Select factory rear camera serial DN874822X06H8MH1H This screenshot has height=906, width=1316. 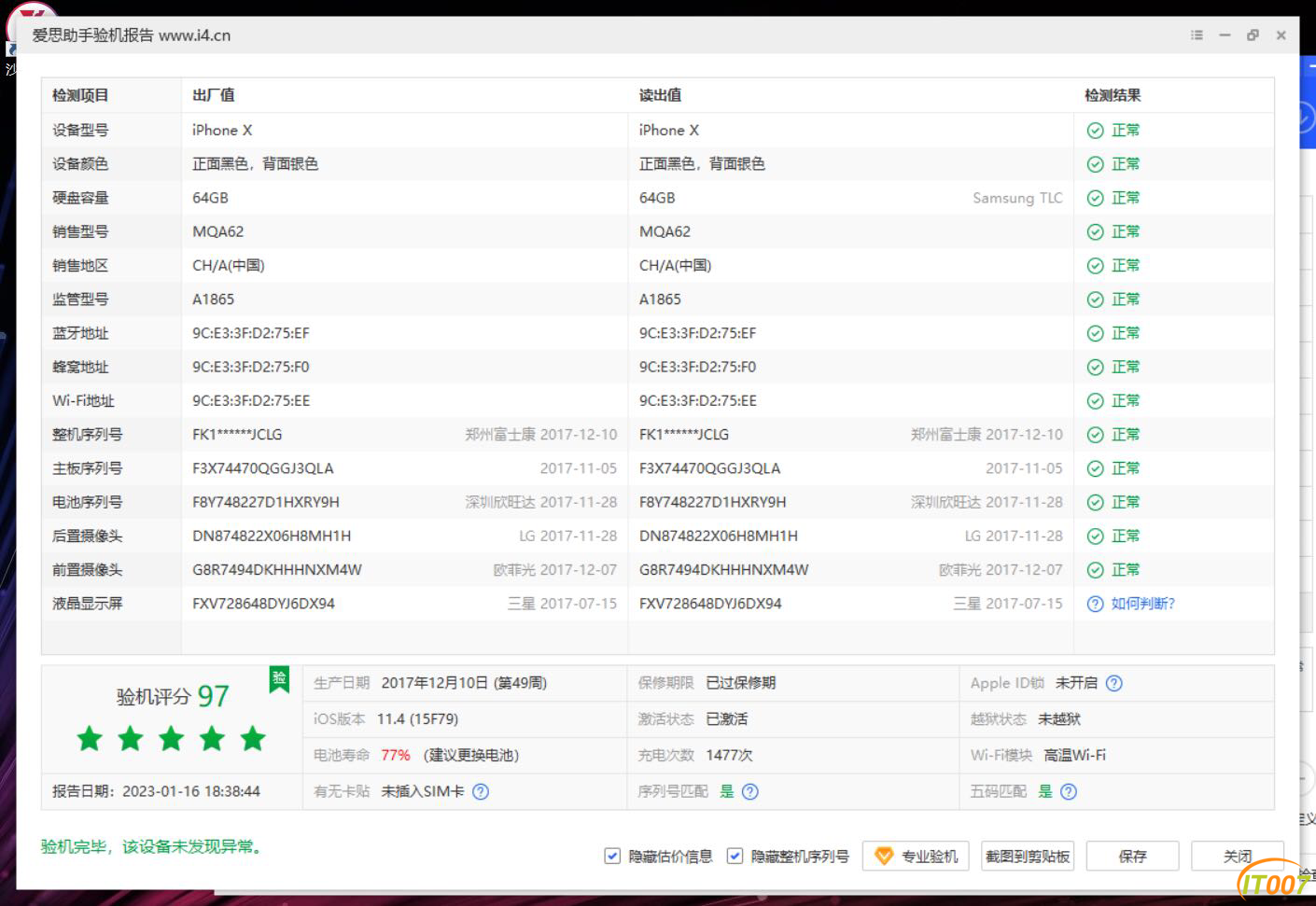coord(272,537)
